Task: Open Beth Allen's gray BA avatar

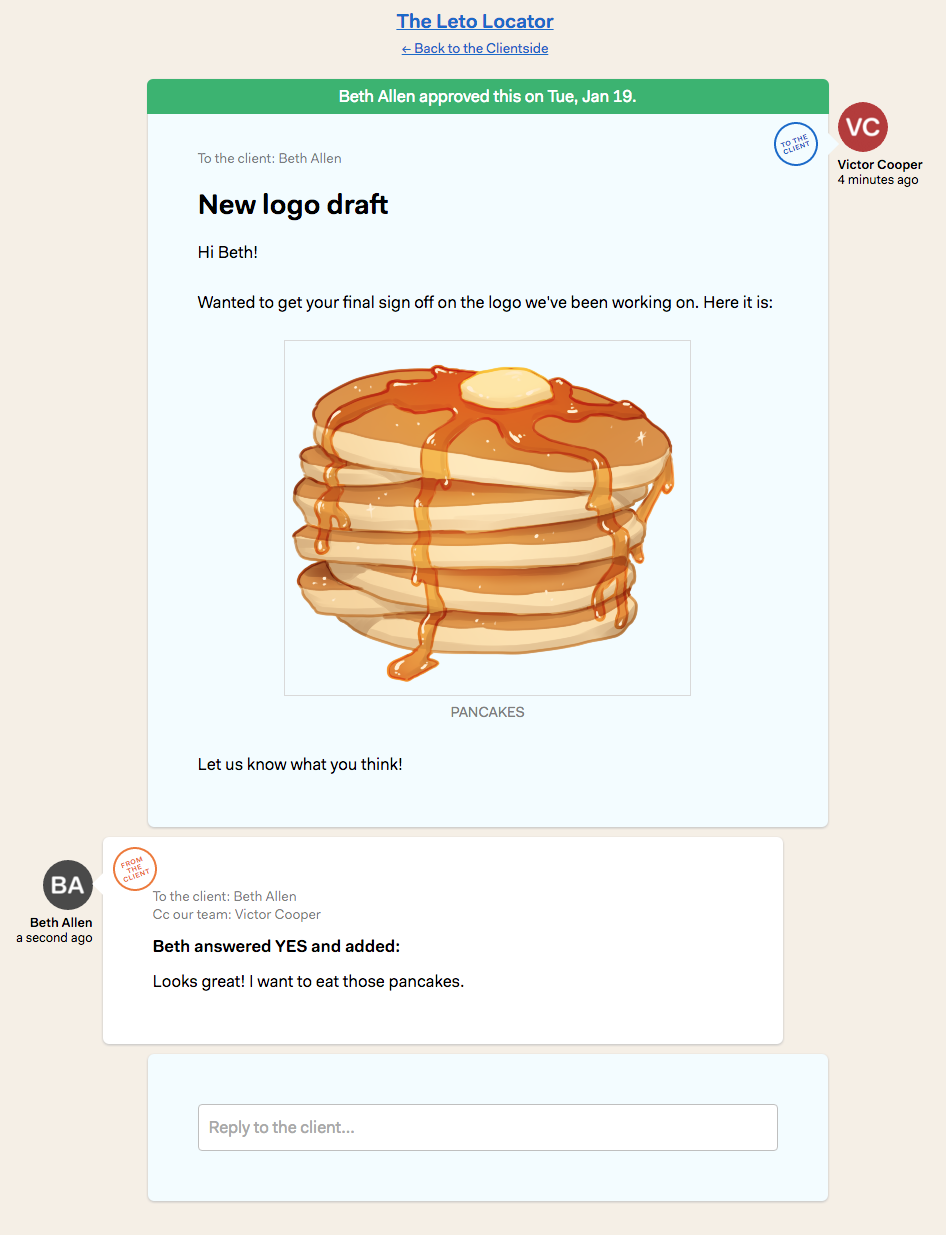Action: (68, 885)
